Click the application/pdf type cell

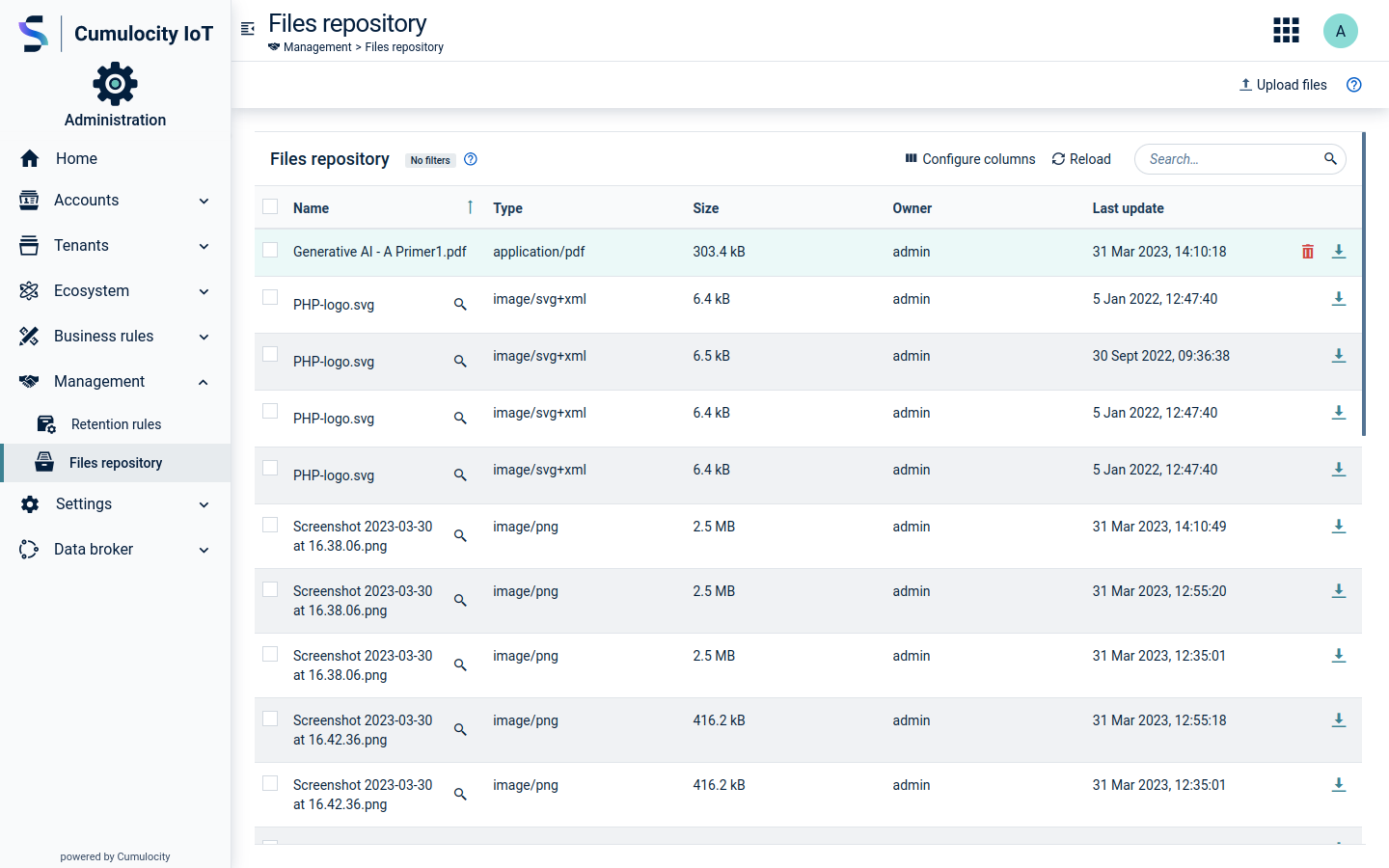tap(539, 252)
